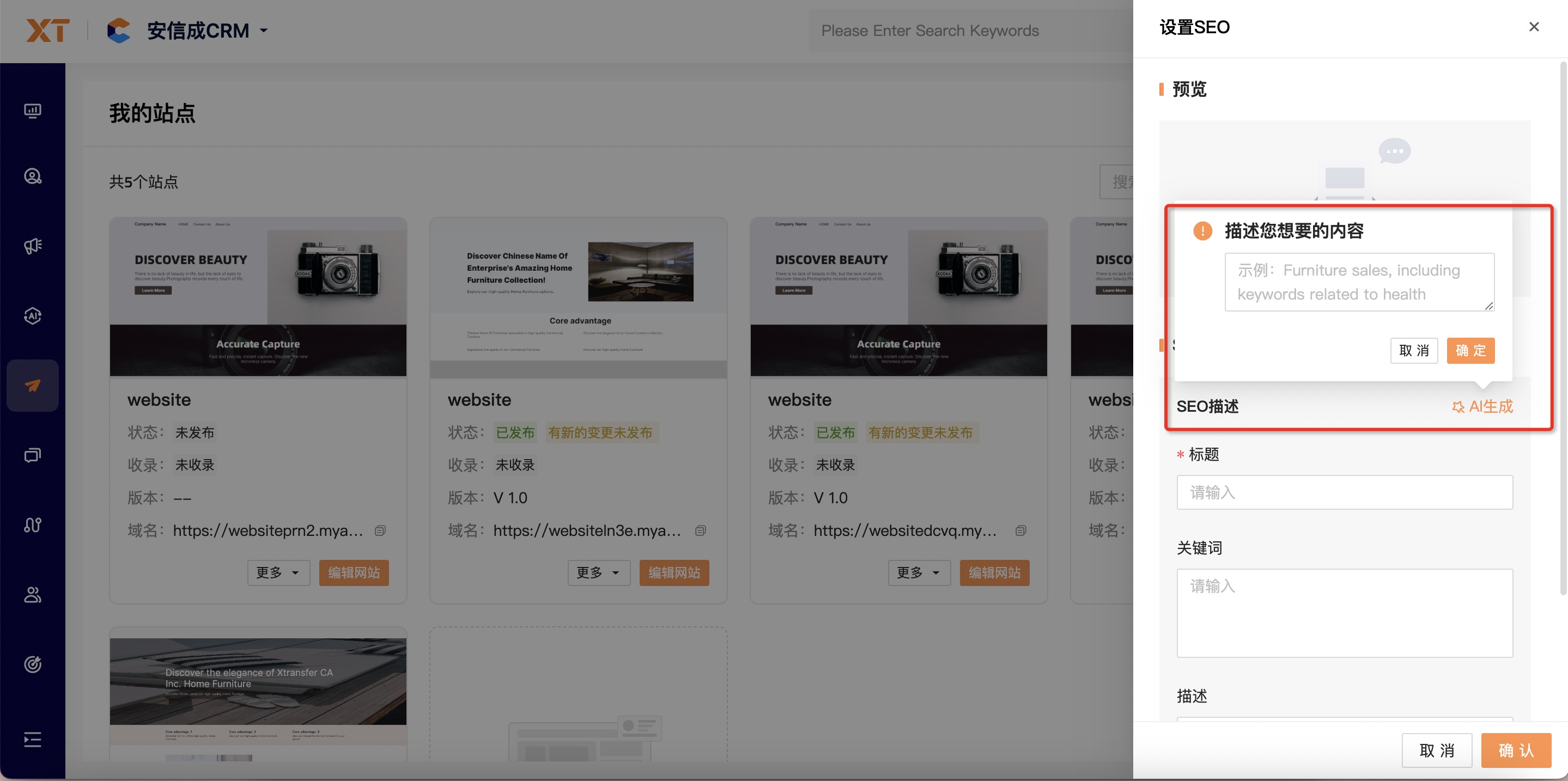Click 已发布 status tag on websitedcvq site
This screenshot has width=1568, height=781.
tap(835, 432)
